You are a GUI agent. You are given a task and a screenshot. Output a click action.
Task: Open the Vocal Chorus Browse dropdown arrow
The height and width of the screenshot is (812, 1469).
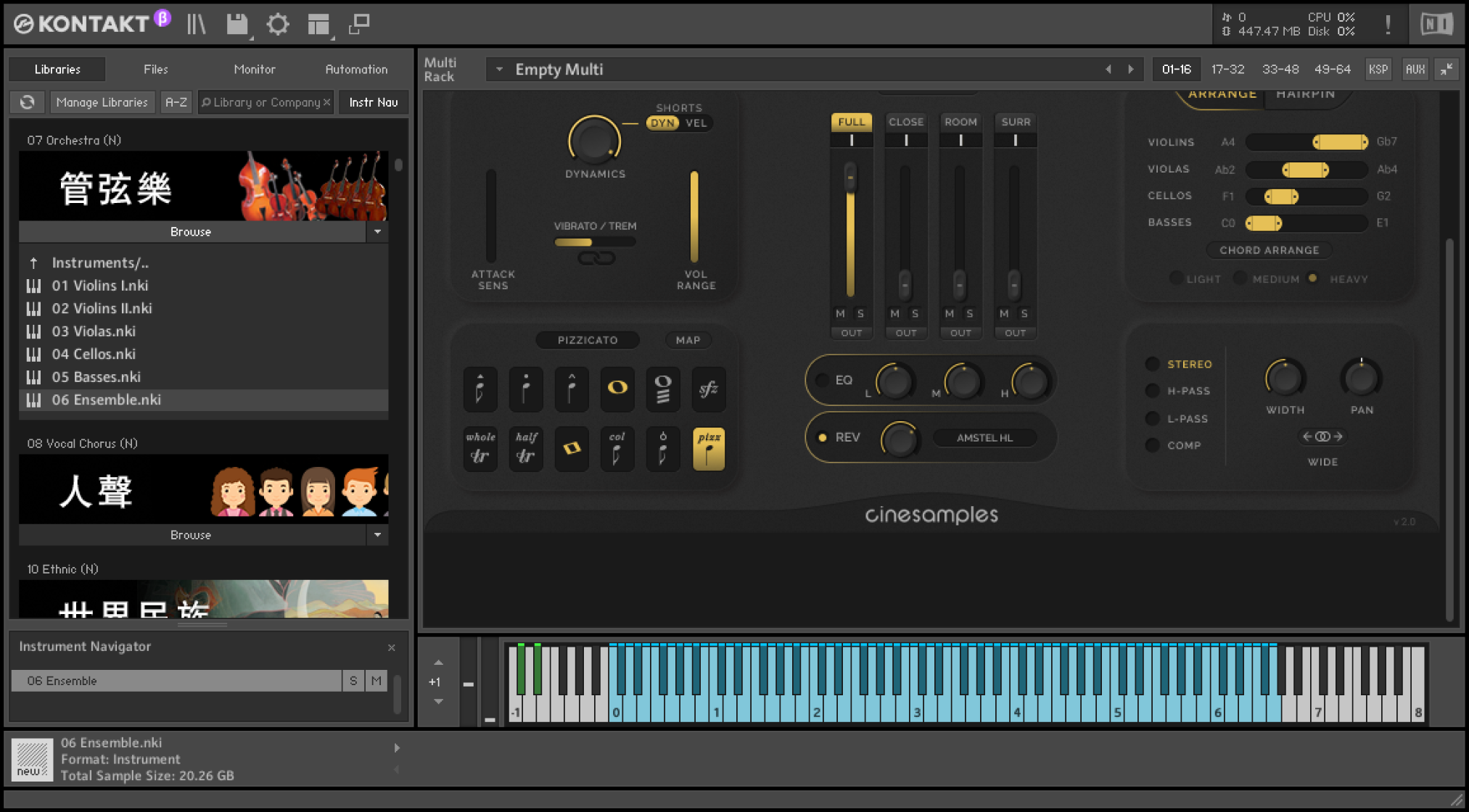(x=377, y=535)
